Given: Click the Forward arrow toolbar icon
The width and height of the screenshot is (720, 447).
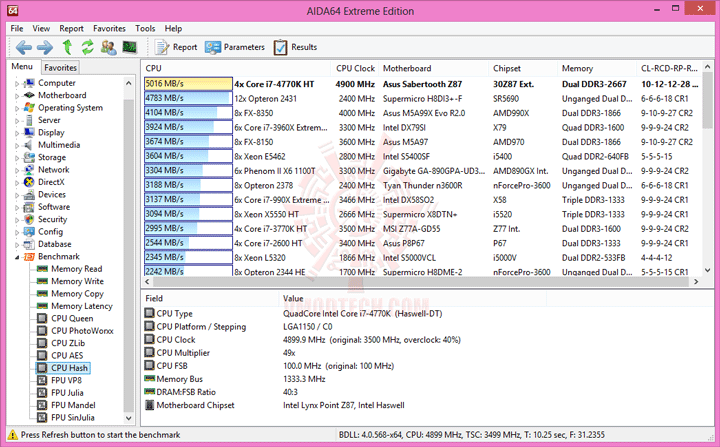Looking at the screenshot, I should 45,47.
